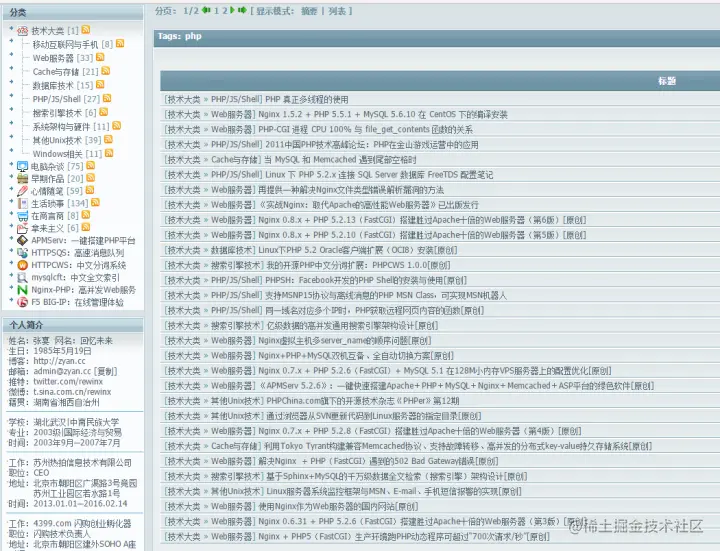Open t.sina.com.cn/rewinx weibo link
This screenshot has height=551, width=720.
72,392
